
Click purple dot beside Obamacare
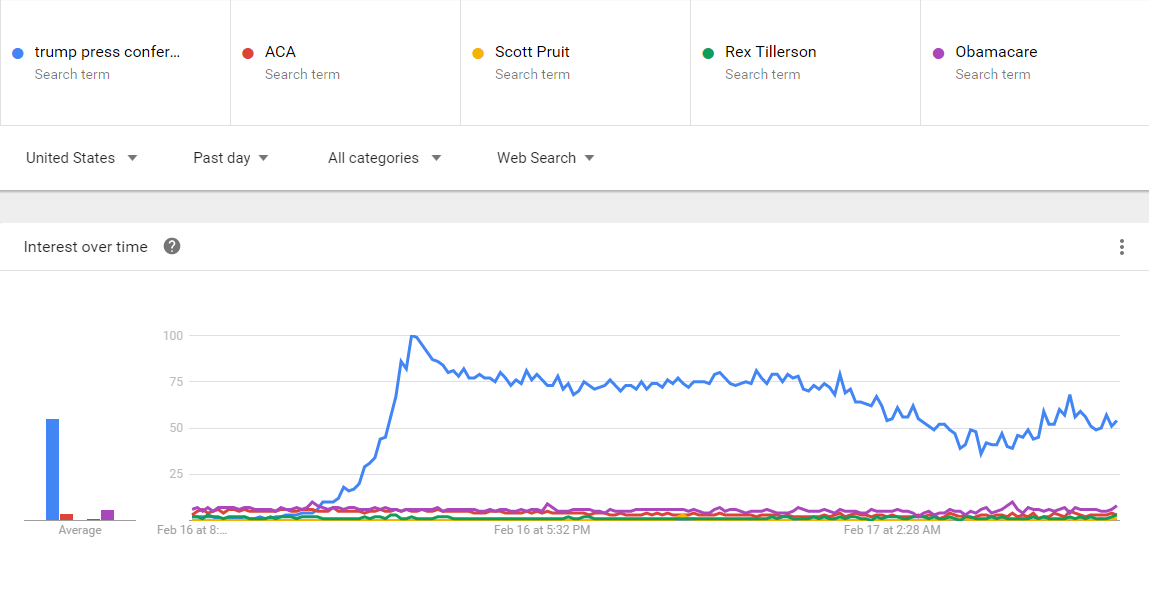click(x=938, y=53)
